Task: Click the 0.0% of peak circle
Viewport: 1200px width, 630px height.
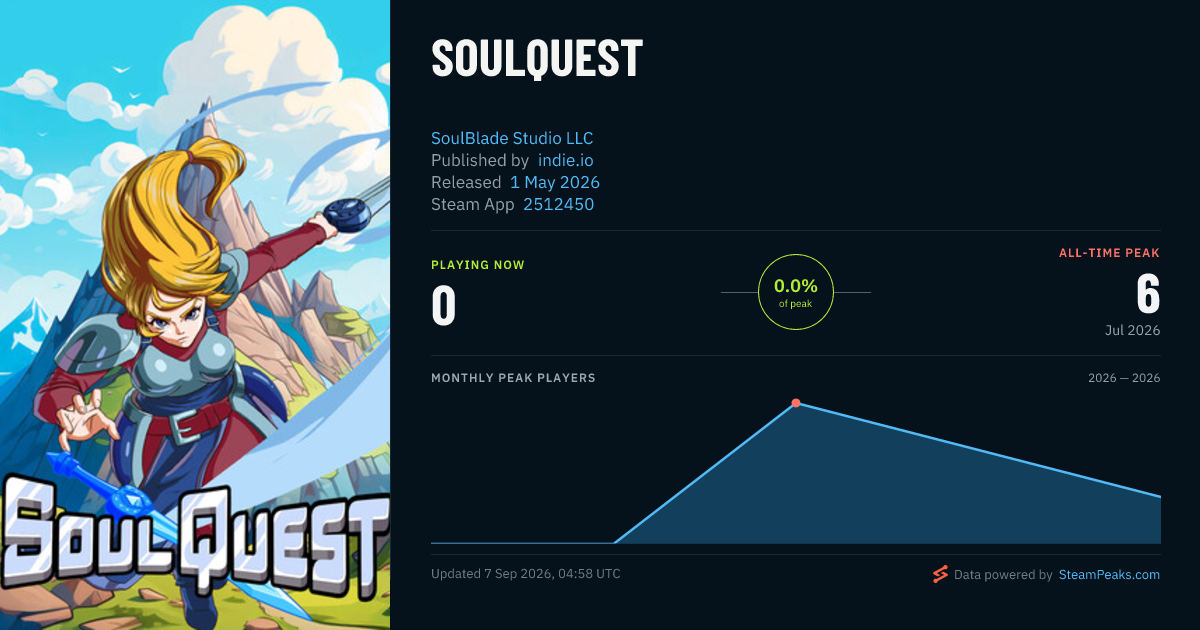Action: 796,292
